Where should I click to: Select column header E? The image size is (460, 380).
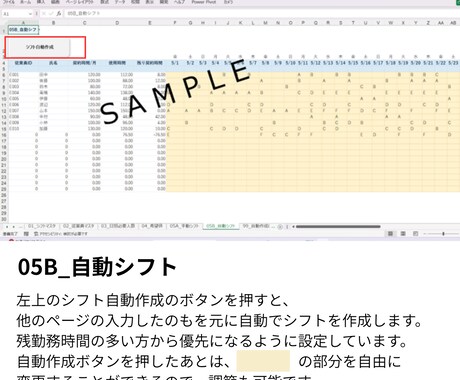(150, 23)
